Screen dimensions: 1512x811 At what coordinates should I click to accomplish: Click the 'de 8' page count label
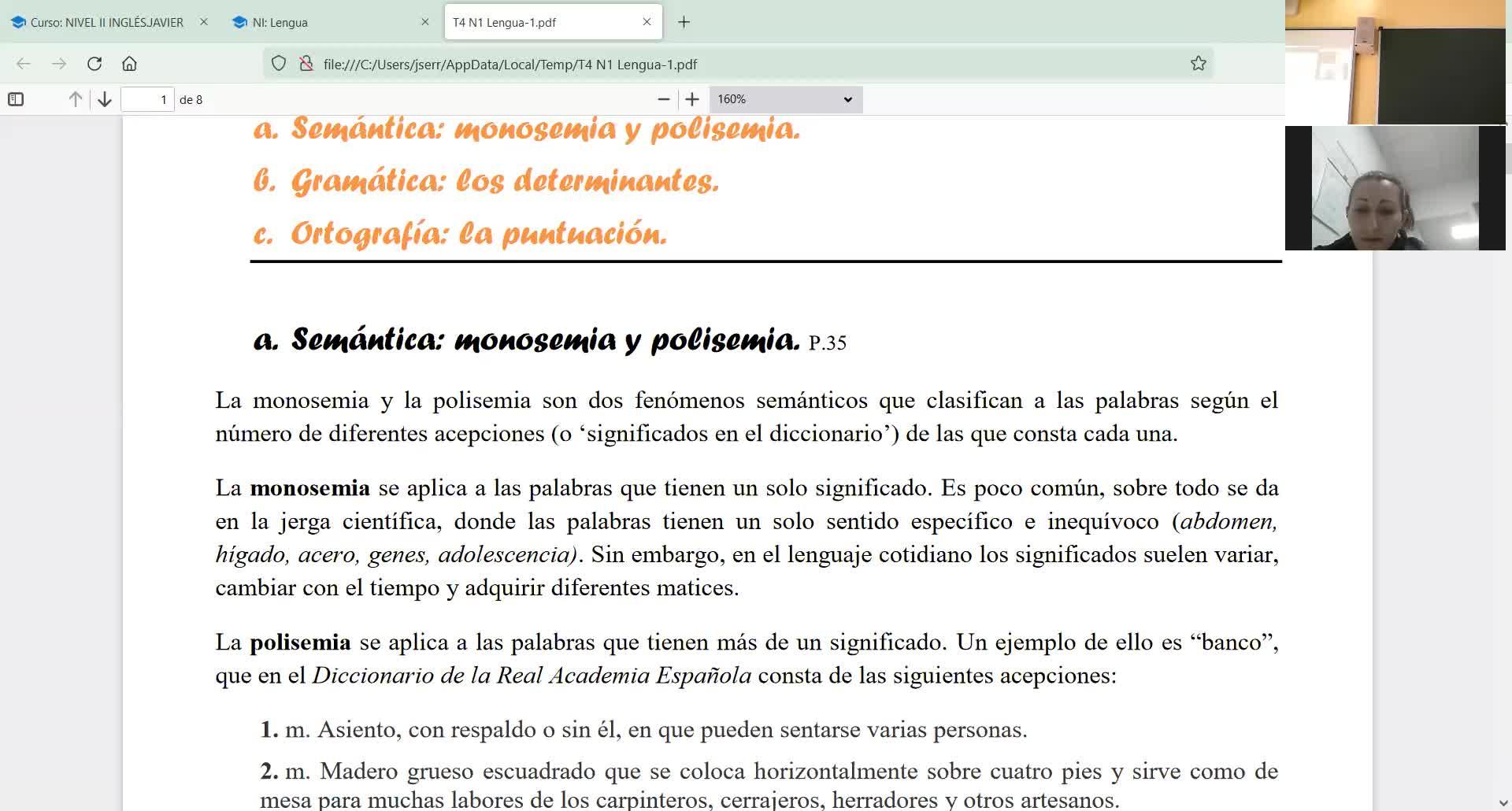(x=191, y=100)
